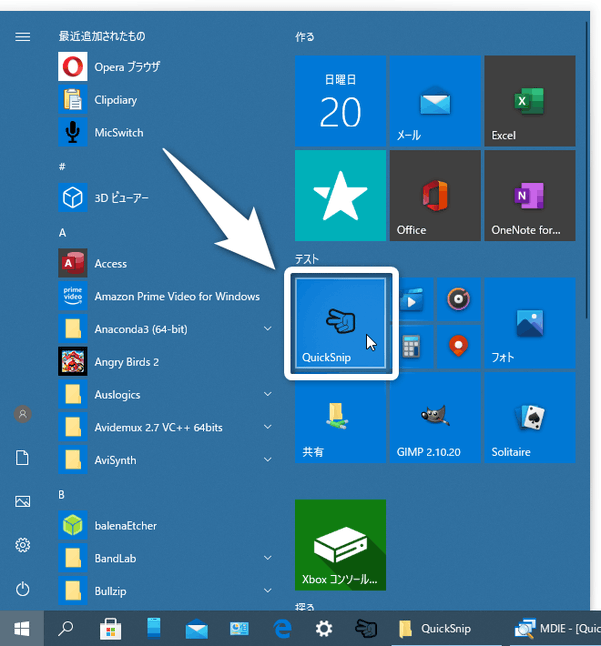
Task: Click the テスト tile group heading
Action: tap(307, 259)
